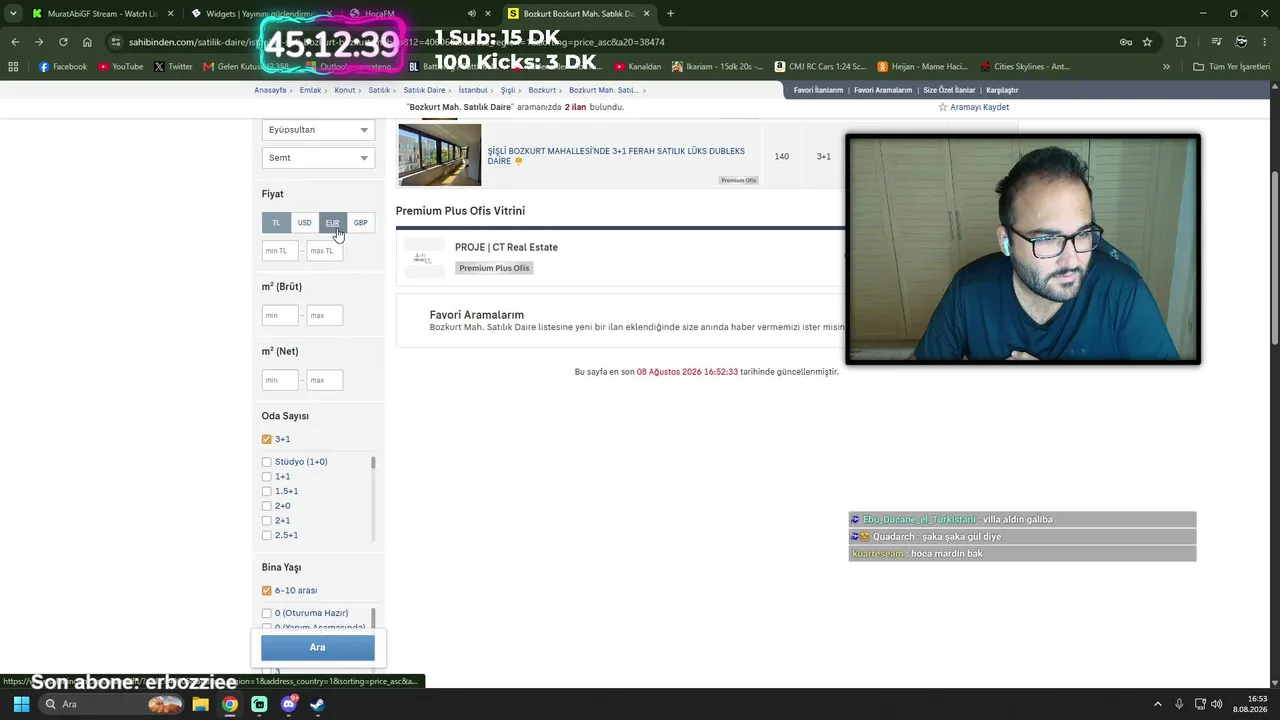
Task: Open Karşılaştır menu item
Action: coord(1002,90)
